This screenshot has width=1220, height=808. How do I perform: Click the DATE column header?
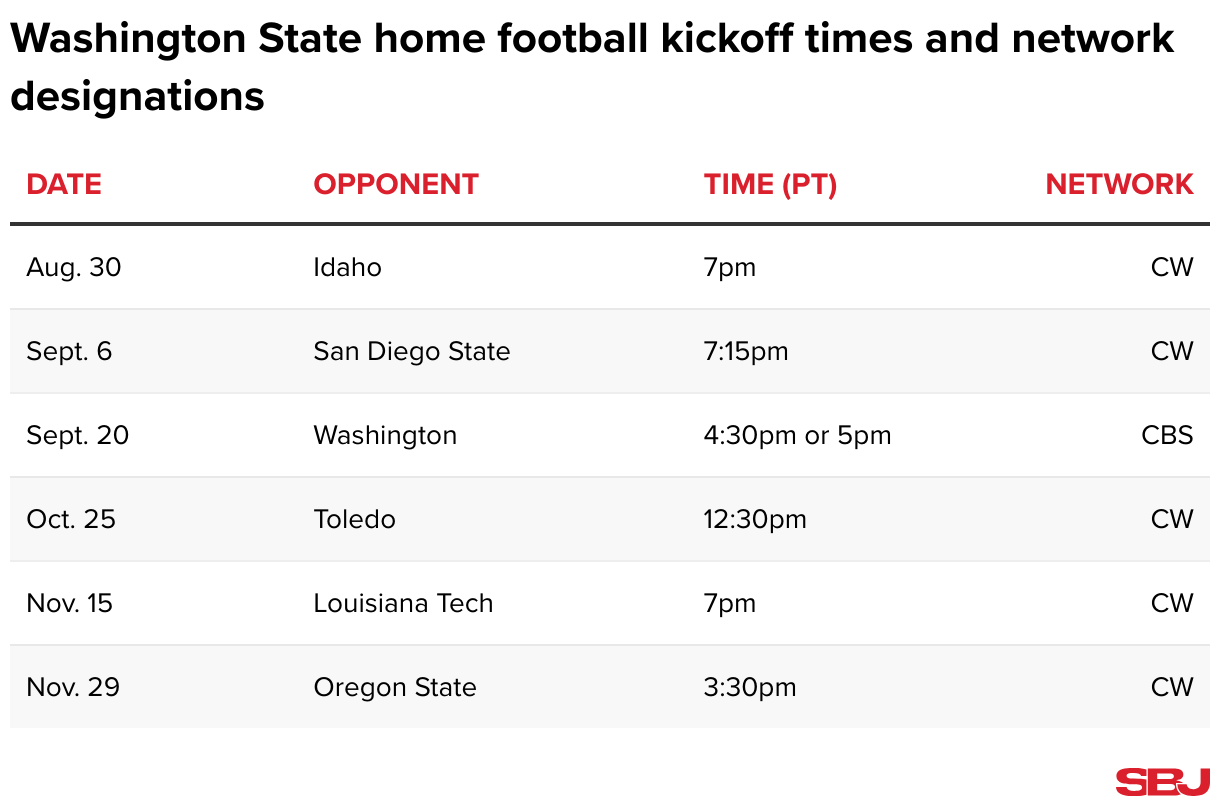tap(64, 184)
